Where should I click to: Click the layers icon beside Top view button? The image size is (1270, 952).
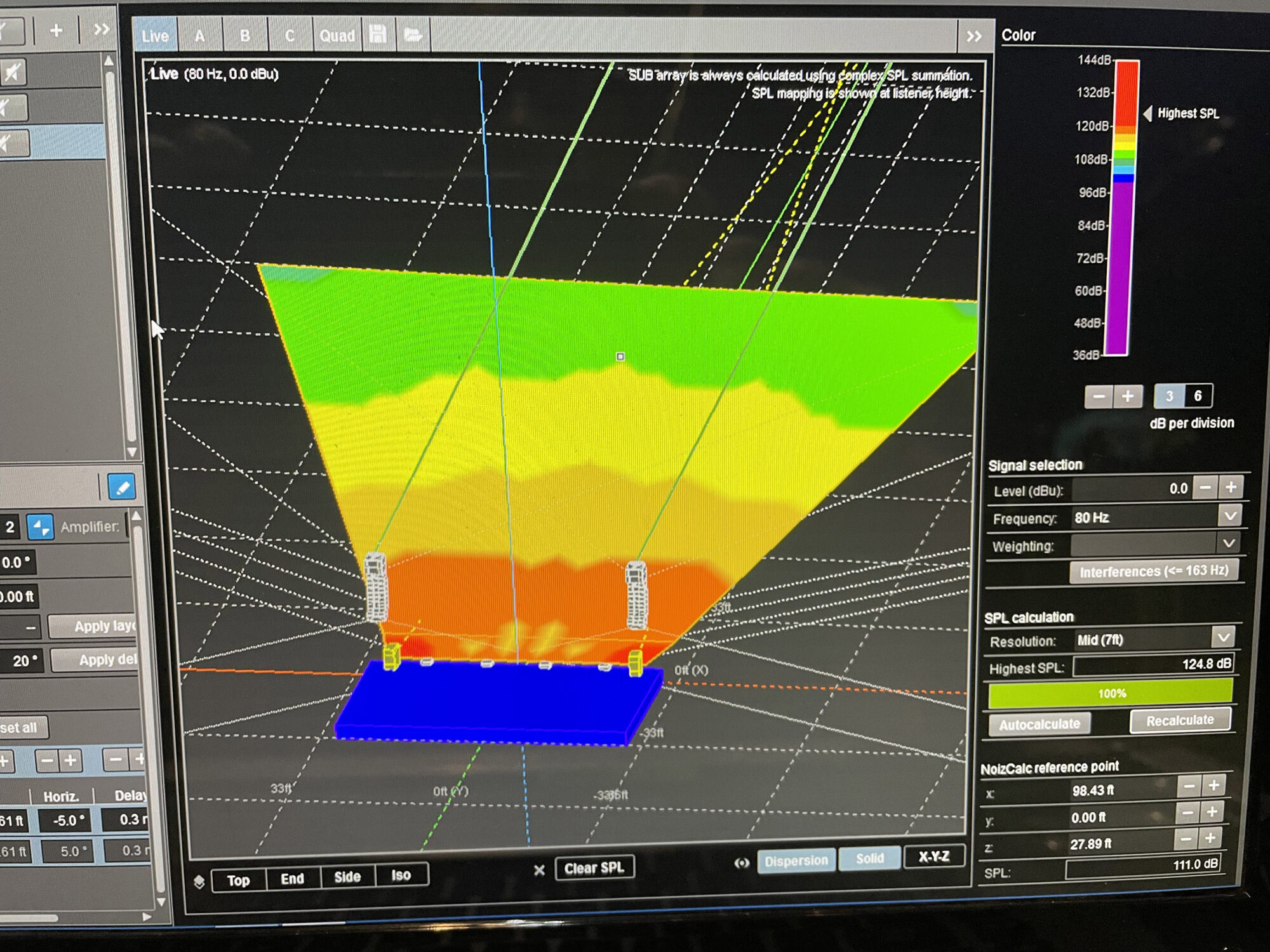pyautogui.click(x=199, y=882)
